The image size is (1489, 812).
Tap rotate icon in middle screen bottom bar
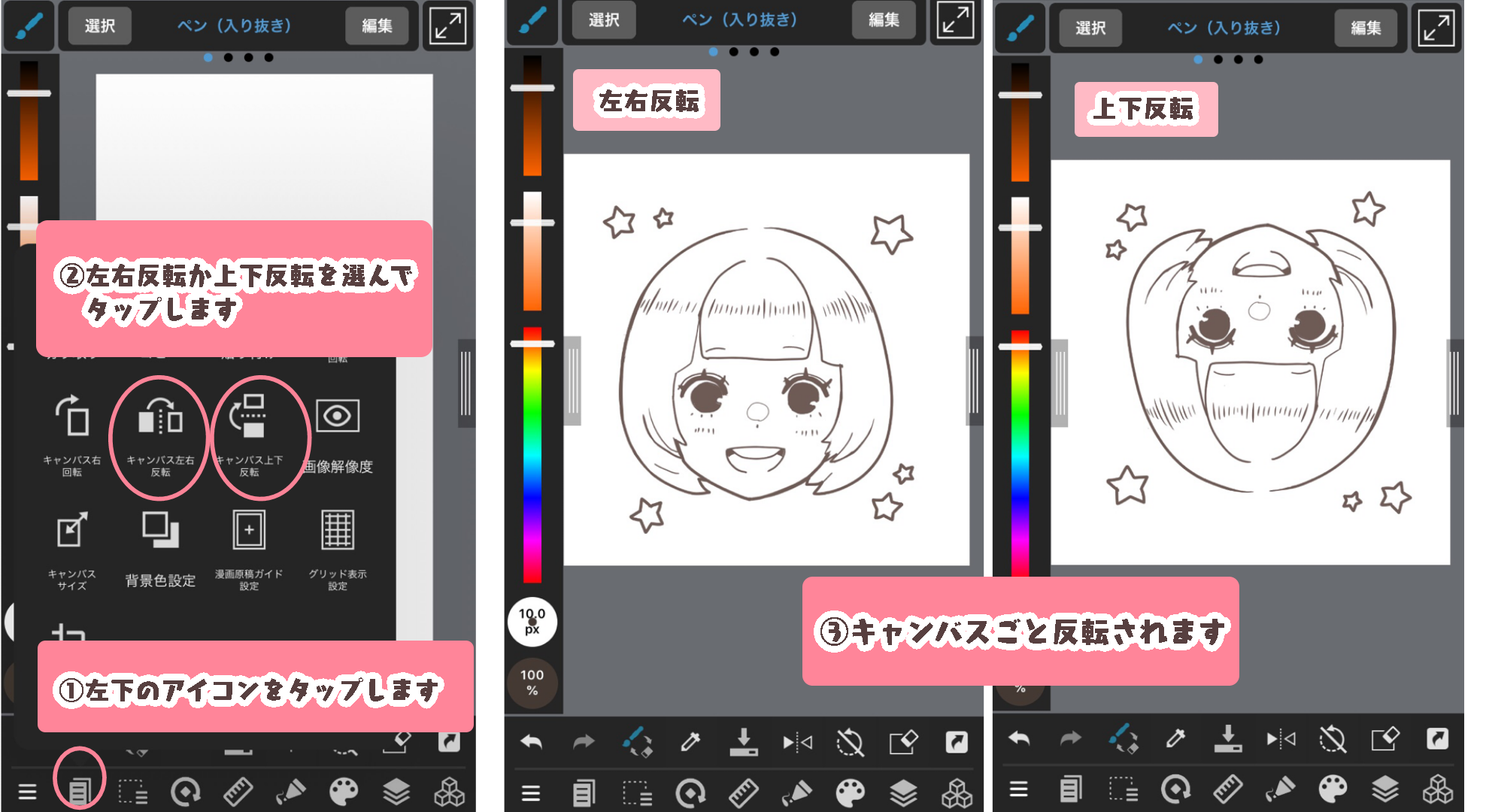(690, 793)
